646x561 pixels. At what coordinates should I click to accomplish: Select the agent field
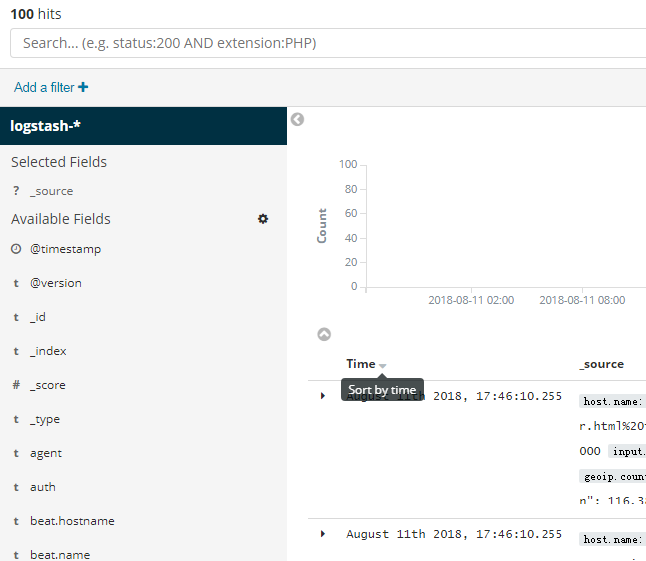tap(46, 453)
